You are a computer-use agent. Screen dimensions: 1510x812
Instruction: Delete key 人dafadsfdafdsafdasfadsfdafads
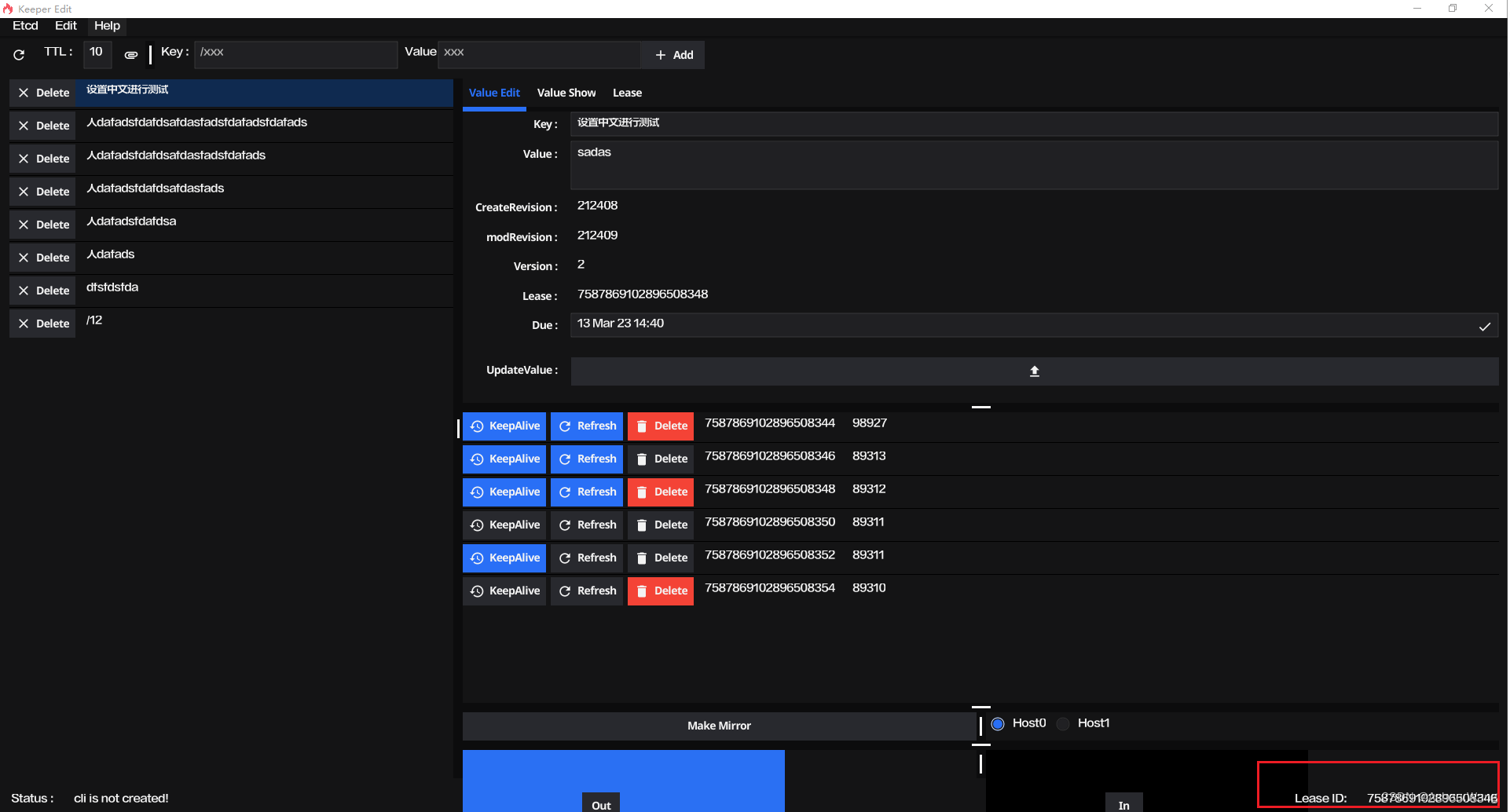tap(42, 159)
